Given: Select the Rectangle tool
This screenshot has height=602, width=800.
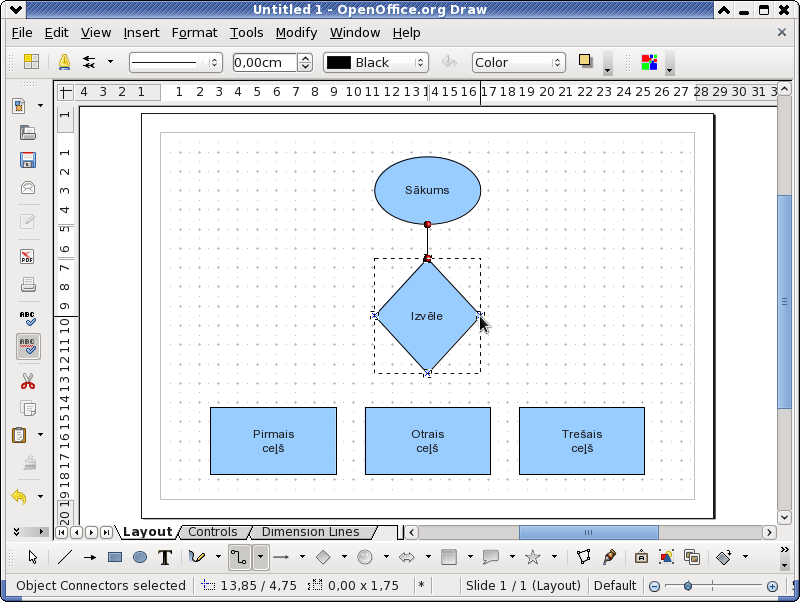Looking at the screenshot, I should (115, 558).
